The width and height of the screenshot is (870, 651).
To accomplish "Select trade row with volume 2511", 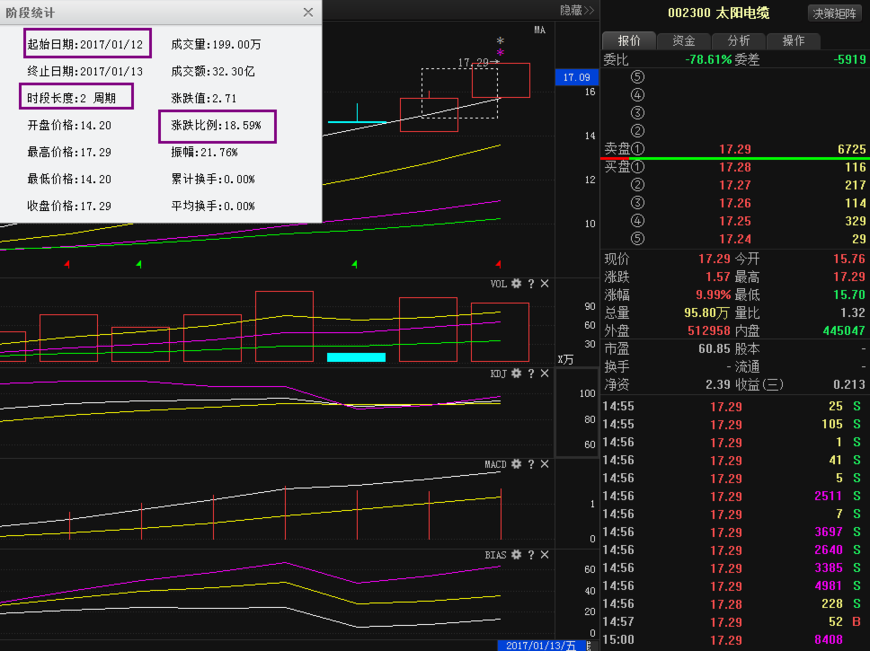I will (x=734, y=496).
